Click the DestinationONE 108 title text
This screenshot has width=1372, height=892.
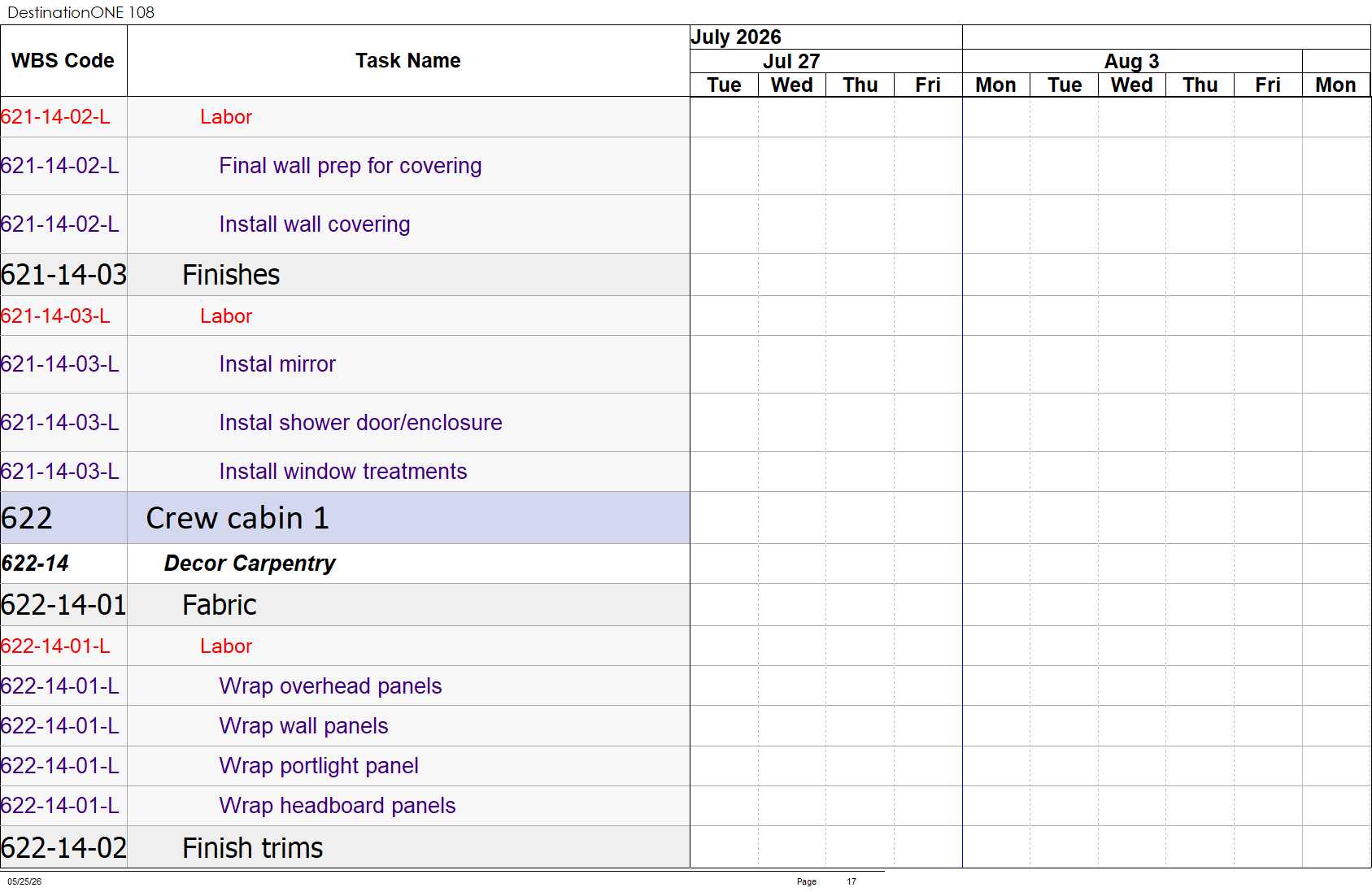point(81,12)
